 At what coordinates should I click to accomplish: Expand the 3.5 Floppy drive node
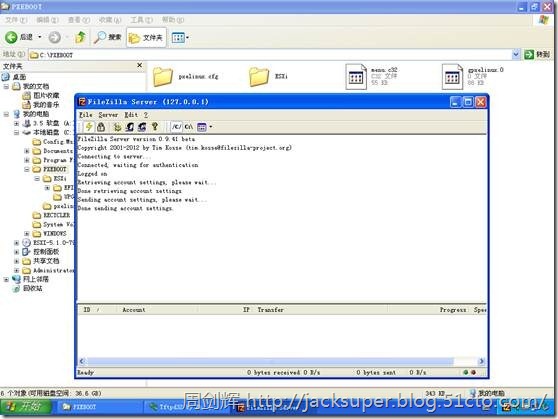(x=16, y=124)
